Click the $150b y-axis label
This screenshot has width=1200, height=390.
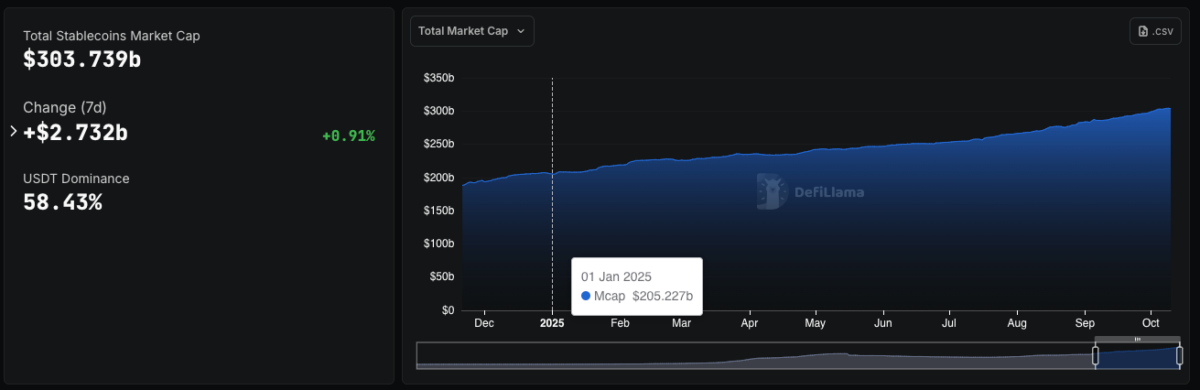tap(439, 211)
